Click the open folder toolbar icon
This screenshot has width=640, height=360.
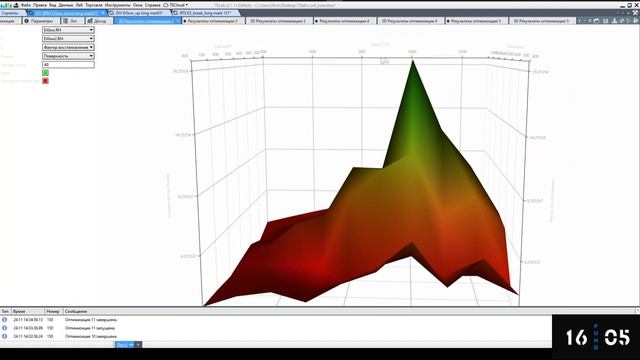point(596,21)
